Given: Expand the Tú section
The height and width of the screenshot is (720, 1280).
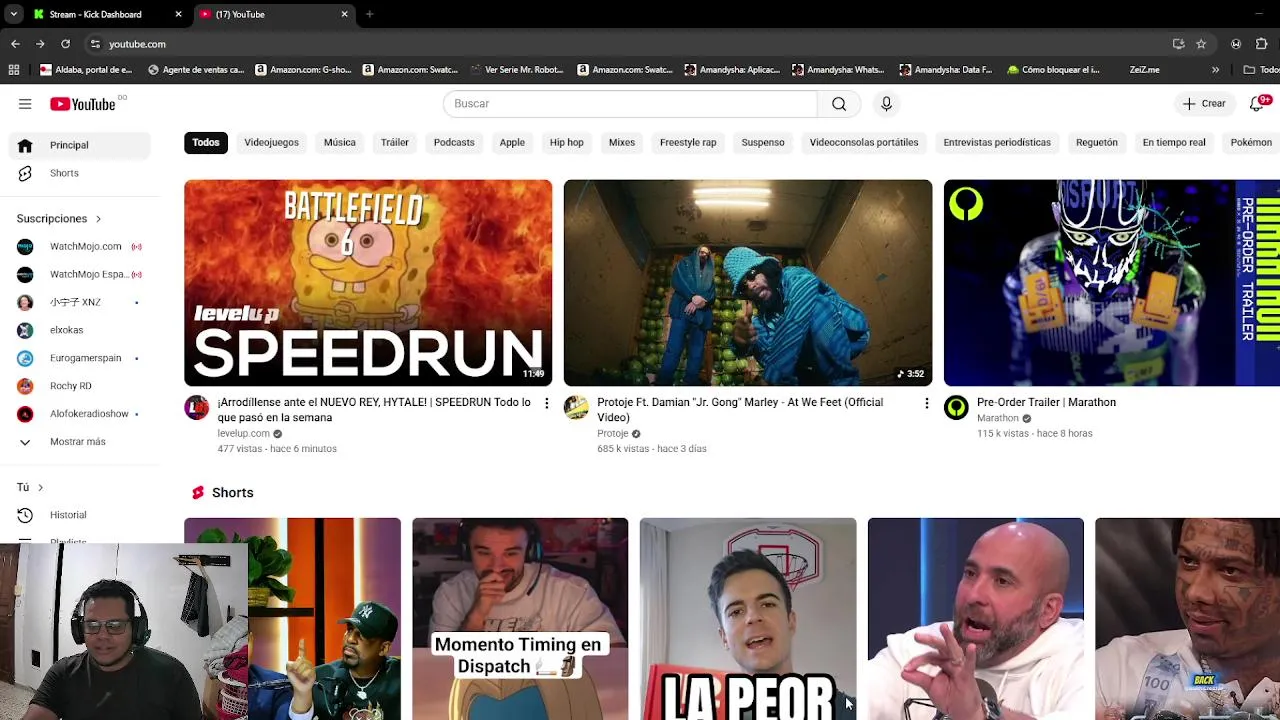Looking at the screenshot, I should coord(30,487).
